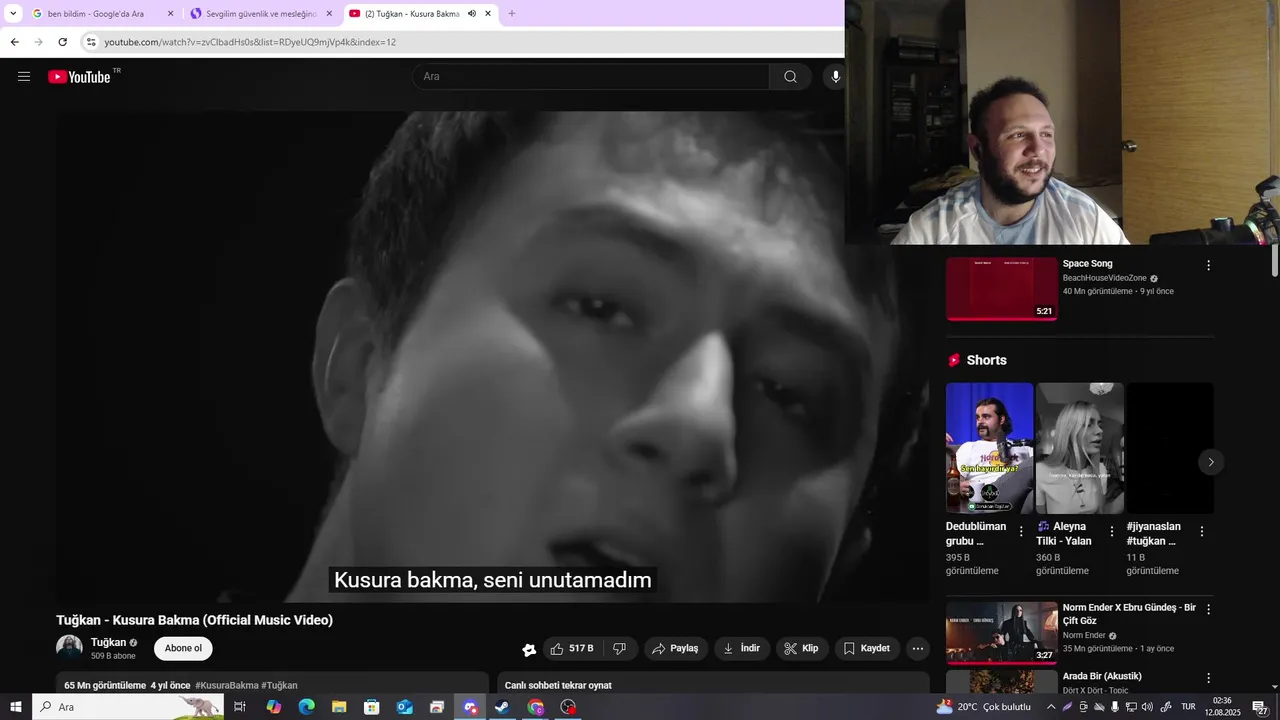Dislike the video with the thumbs-down button
This screenshot has width=1280, height=720.
click(619, 649)
